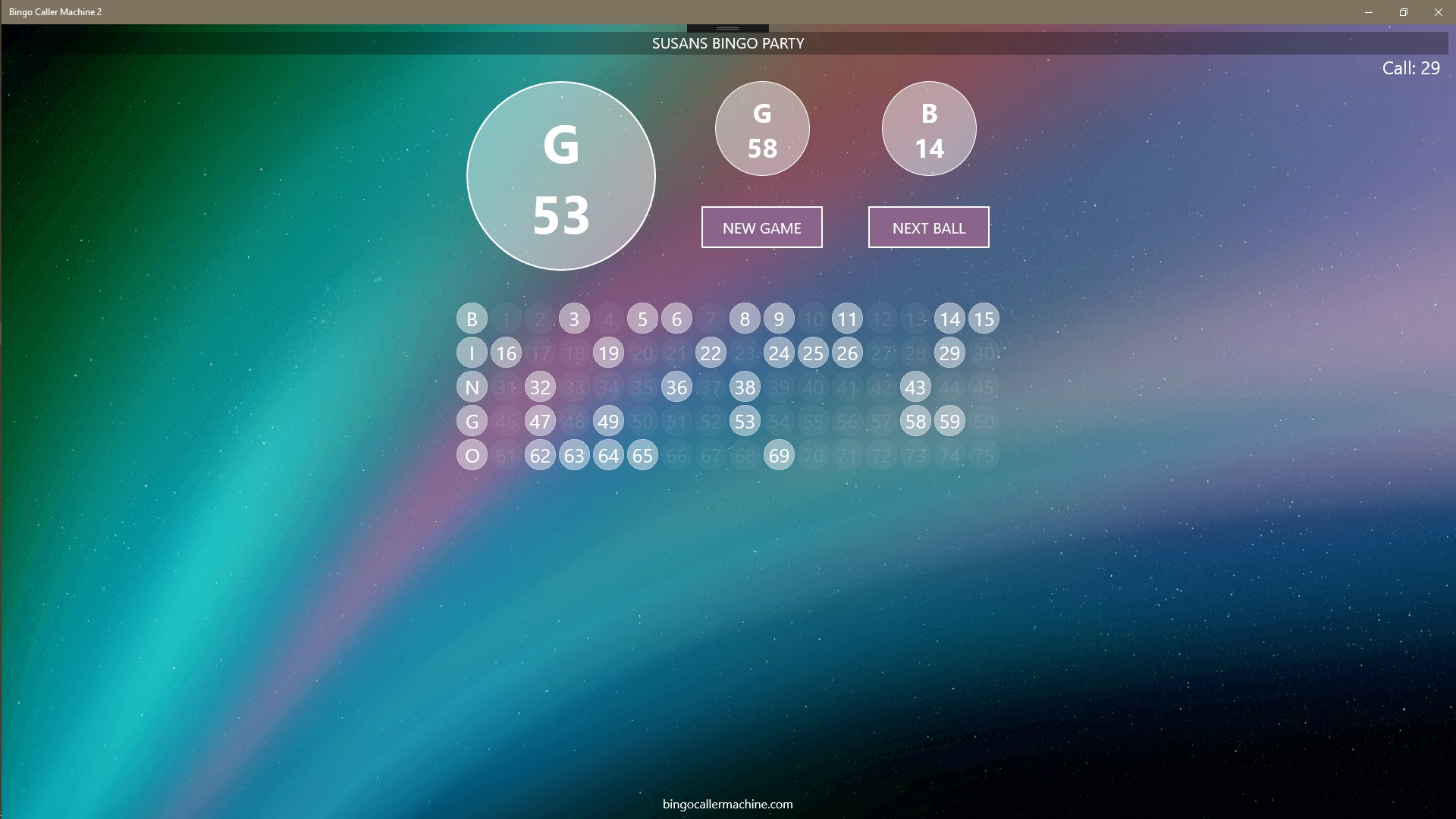Expand the top drag handle bar

(x=727, y=28)
